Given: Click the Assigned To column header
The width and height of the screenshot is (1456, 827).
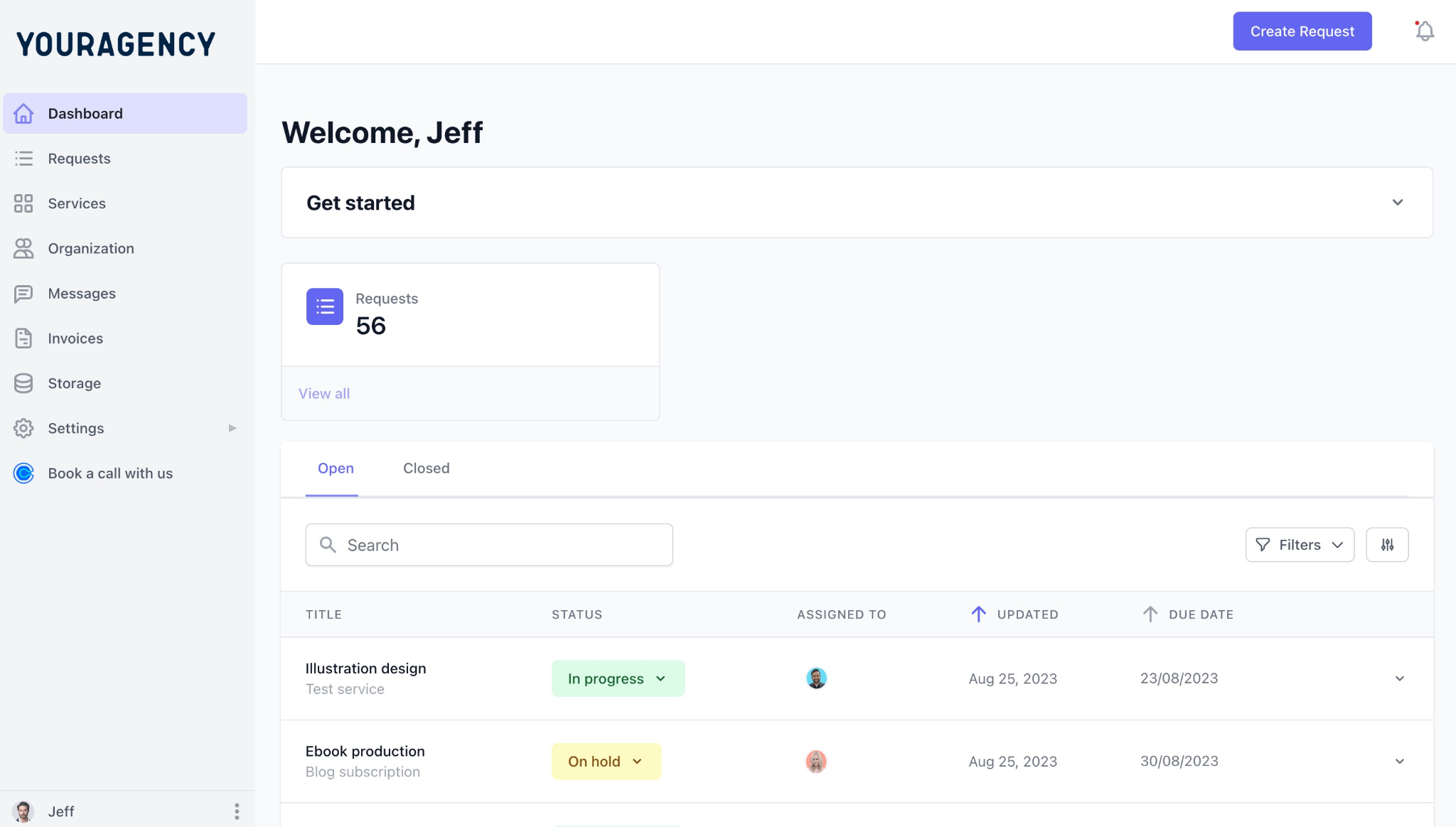Looking at the screenshot, I should tap(842, 614).
